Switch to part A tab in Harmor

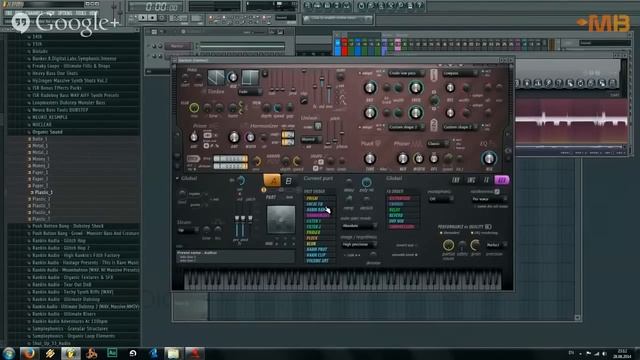272,180
